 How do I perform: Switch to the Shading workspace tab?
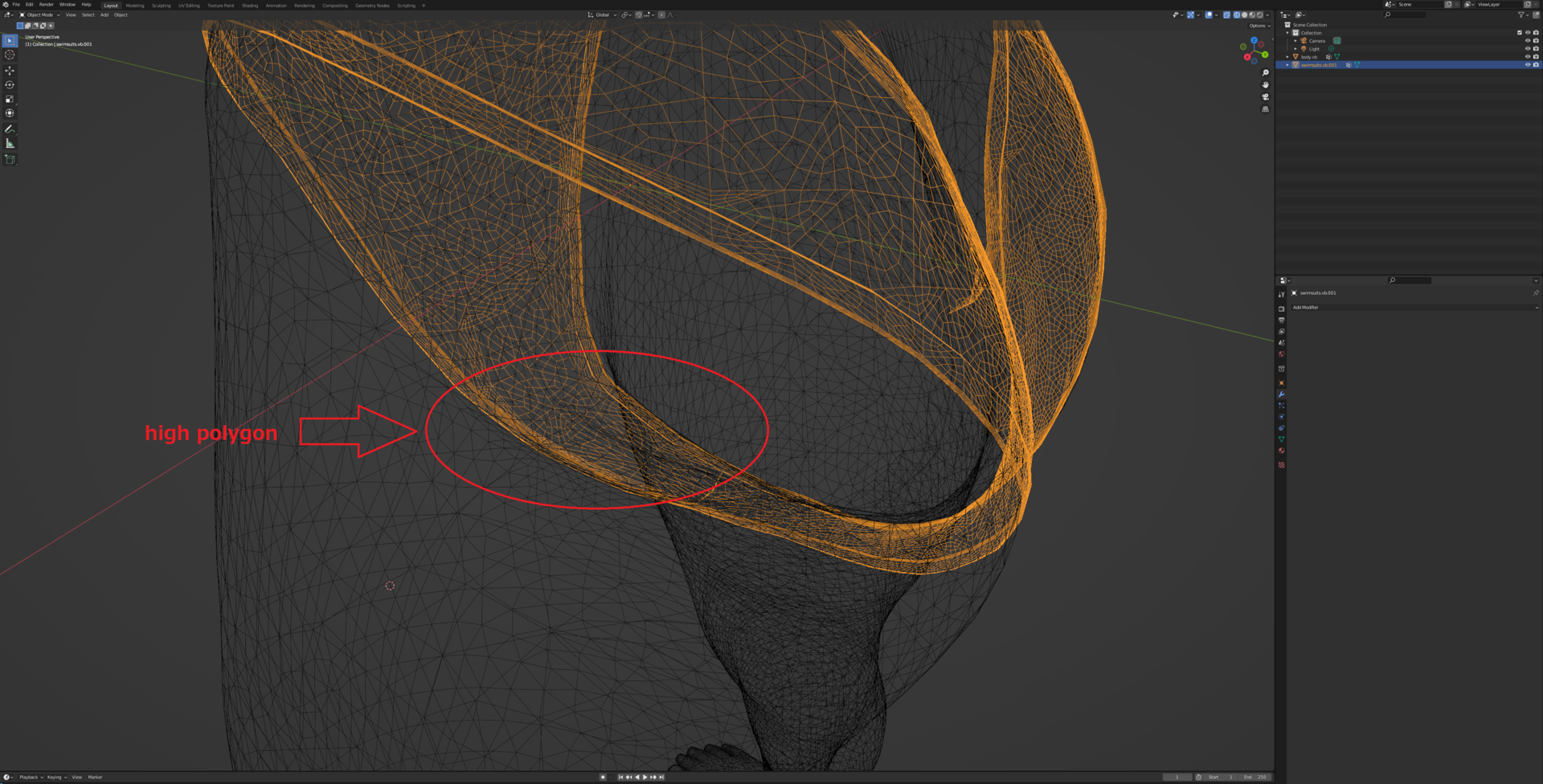(250, 6)
